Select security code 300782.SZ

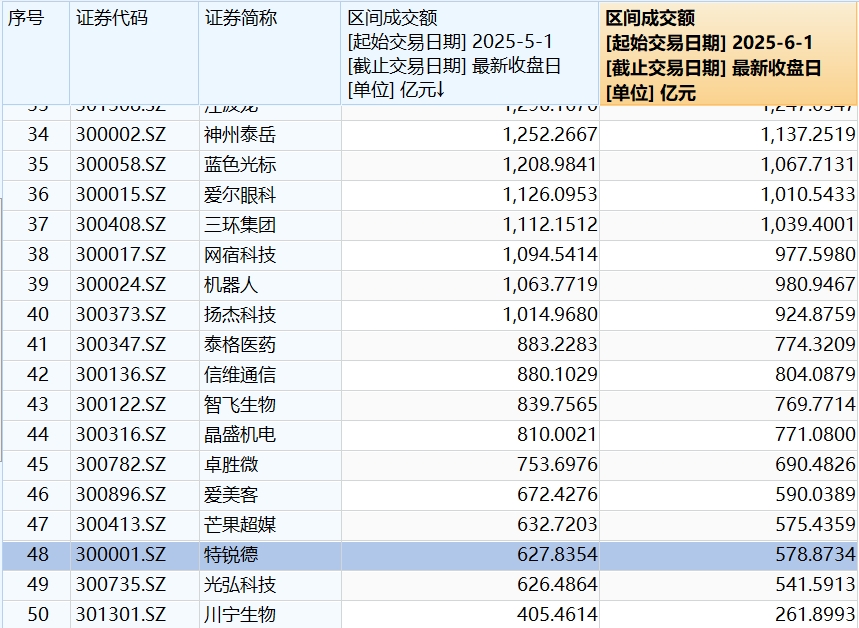[121, 465]
